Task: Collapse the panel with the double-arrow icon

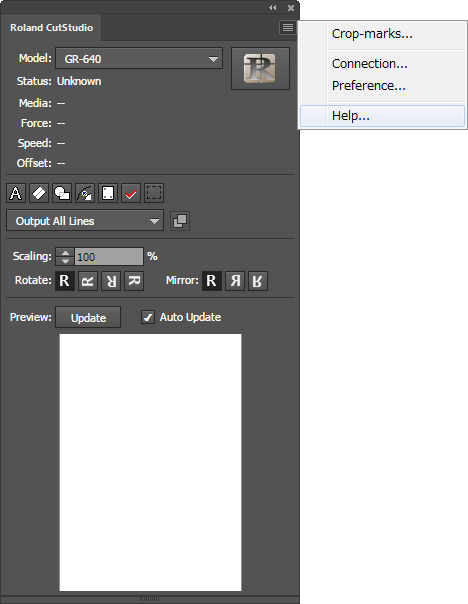Action: coord(273,8)
